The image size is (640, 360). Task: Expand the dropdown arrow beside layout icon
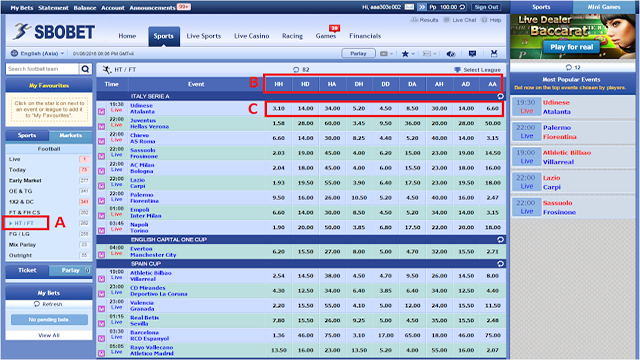(x=435, y=54)
